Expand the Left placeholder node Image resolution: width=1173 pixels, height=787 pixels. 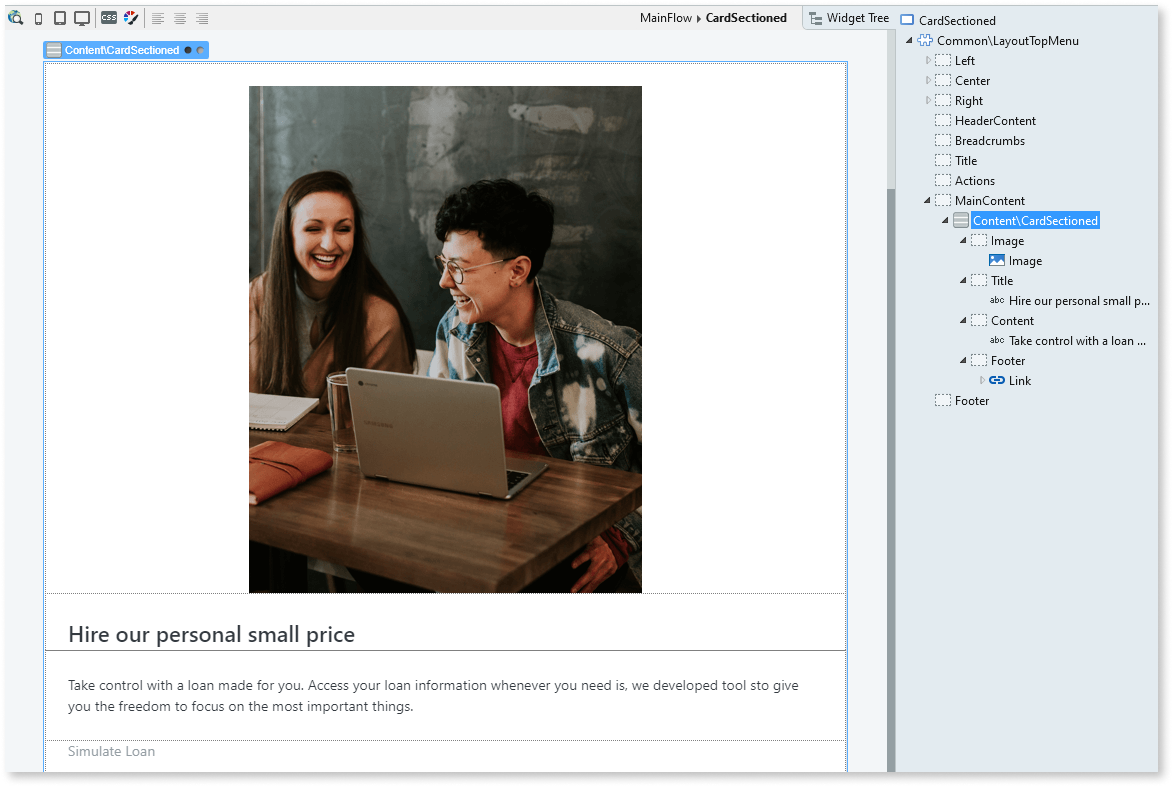point(927,60)
